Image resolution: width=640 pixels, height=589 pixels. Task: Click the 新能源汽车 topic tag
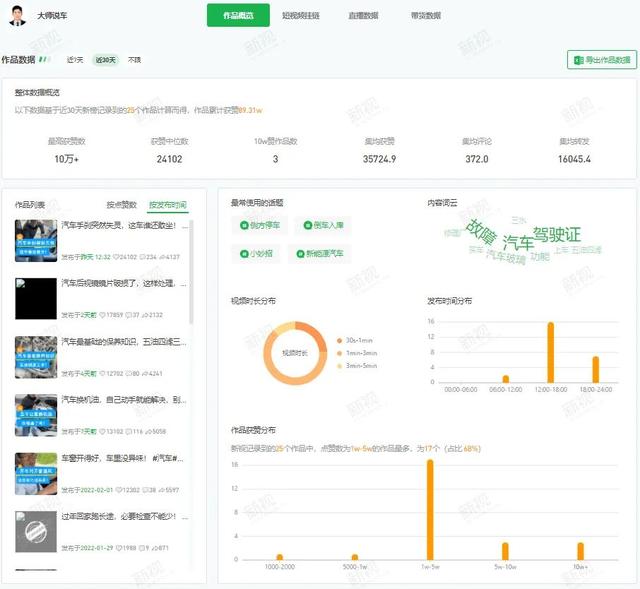319,254
